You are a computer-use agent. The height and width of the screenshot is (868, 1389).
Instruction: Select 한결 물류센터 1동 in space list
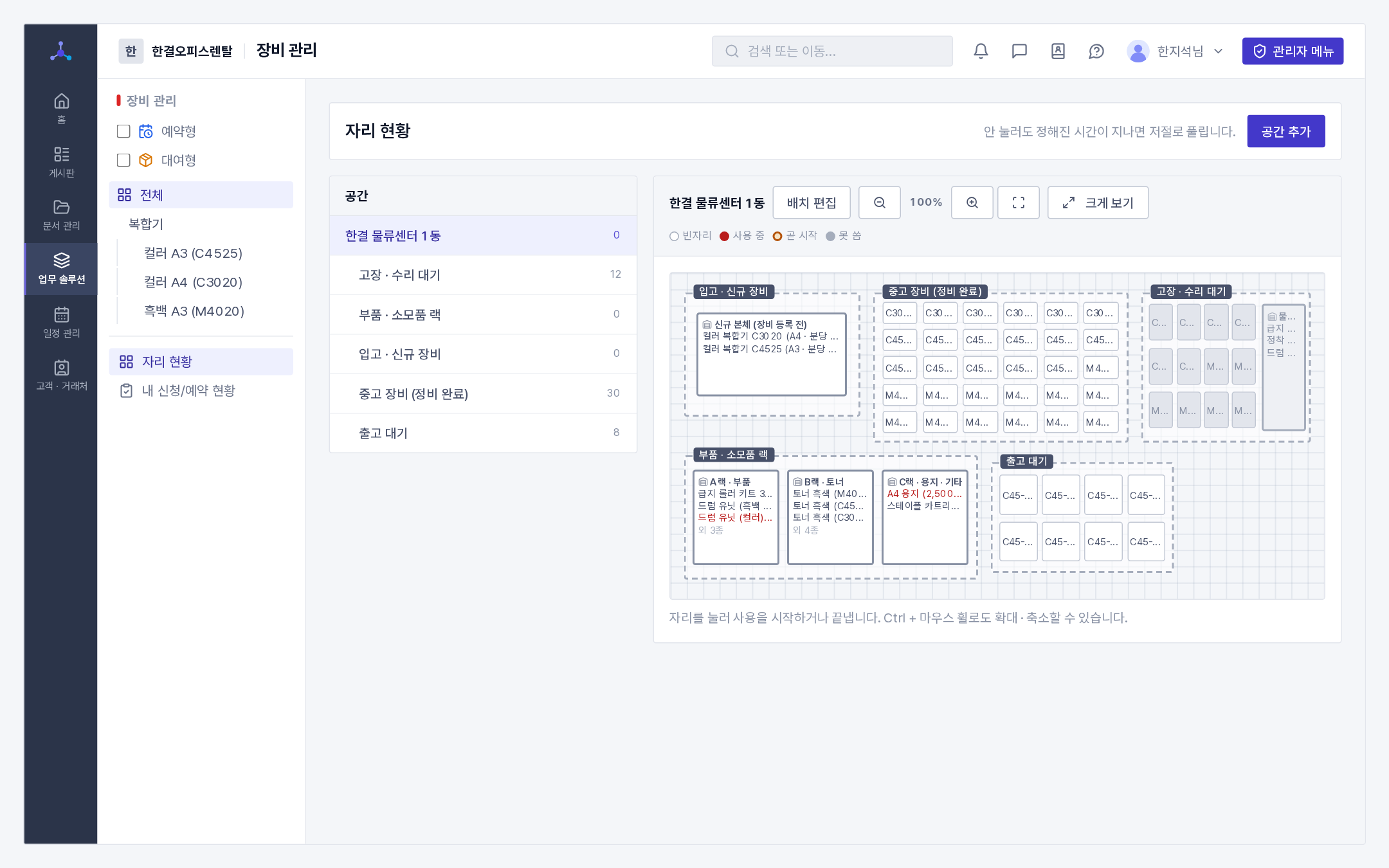click(483, 235)
